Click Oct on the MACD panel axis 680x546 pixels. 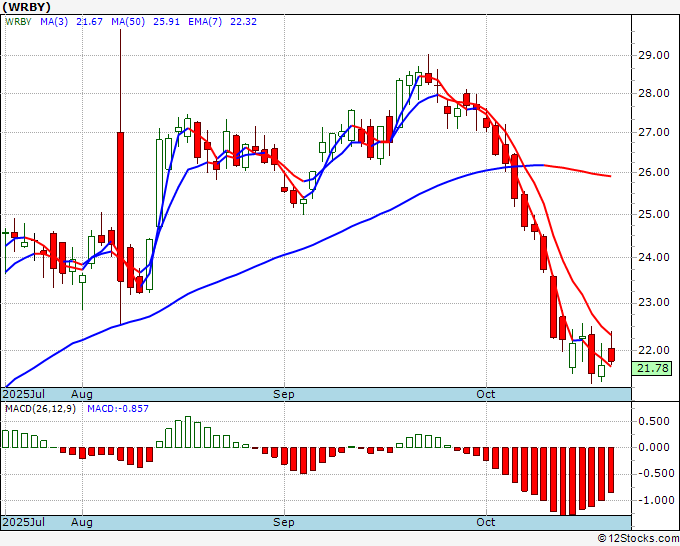coord(486,522)
